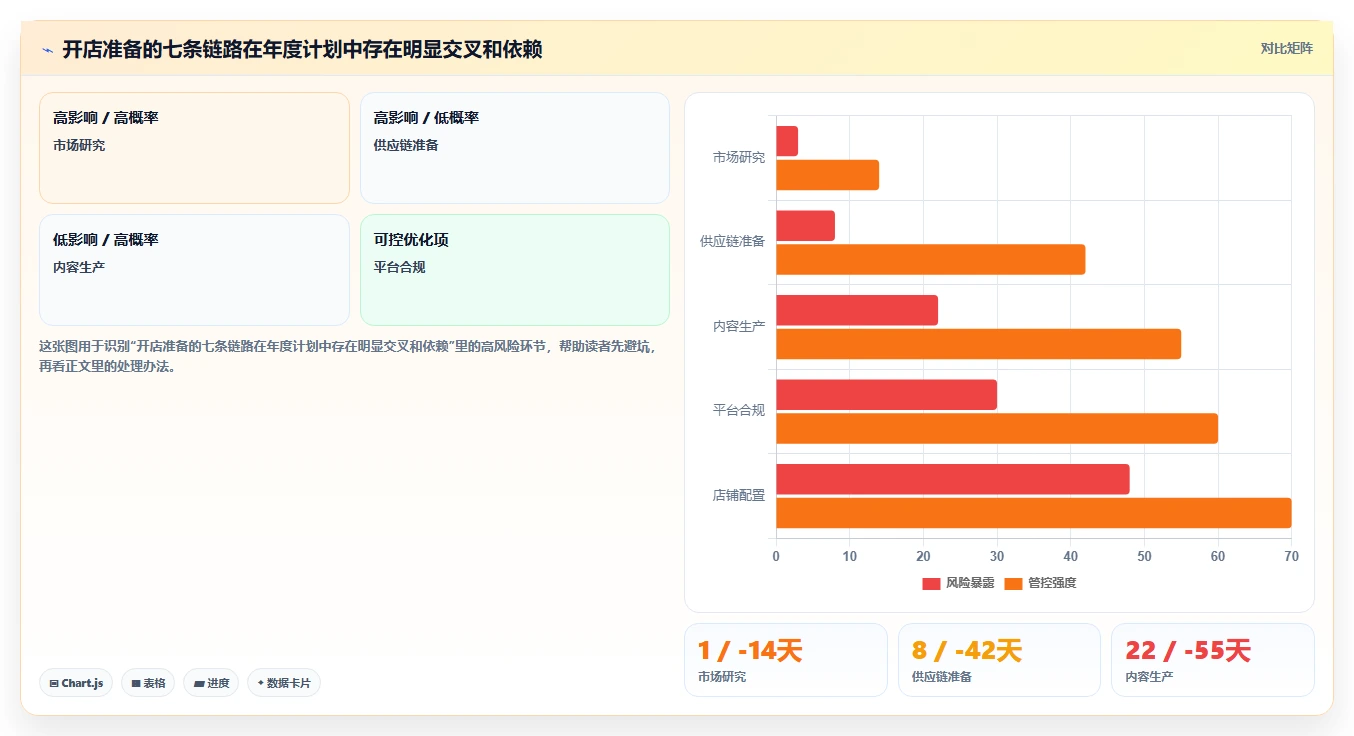1354x736 pixels.
Task: Click the orange 管控强度 legend swatch
Action: [1013, 584]
